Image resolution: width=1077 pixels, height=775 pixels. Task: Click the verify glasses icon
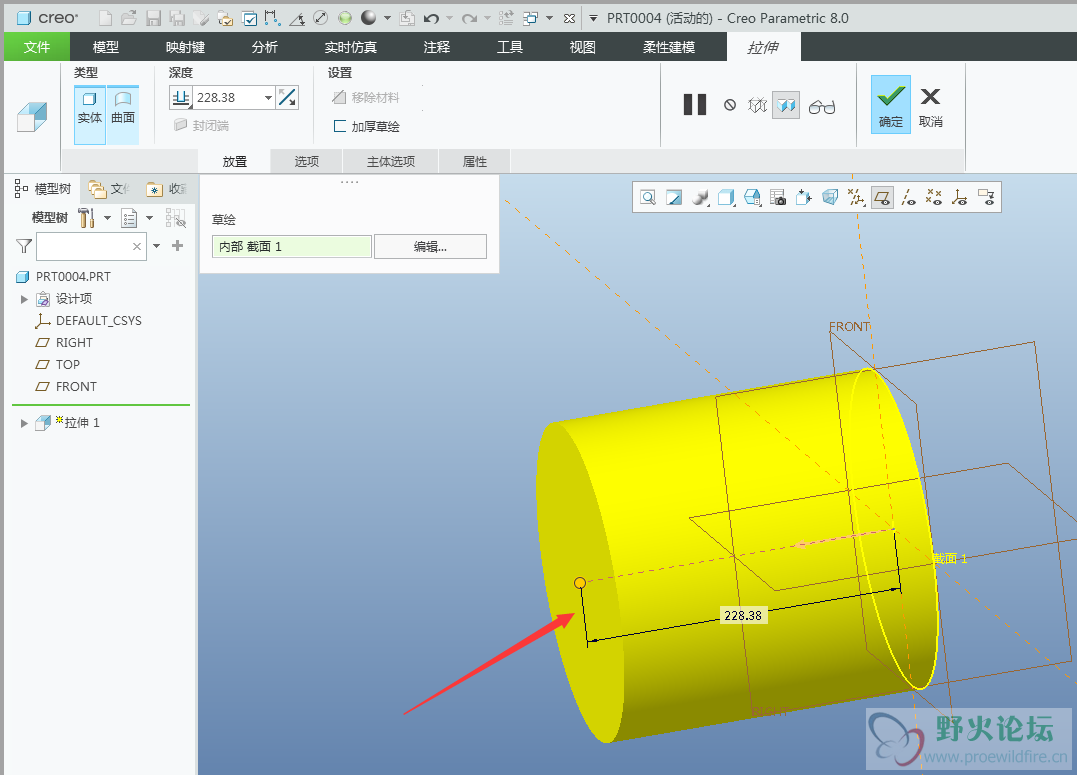[821, 106]
